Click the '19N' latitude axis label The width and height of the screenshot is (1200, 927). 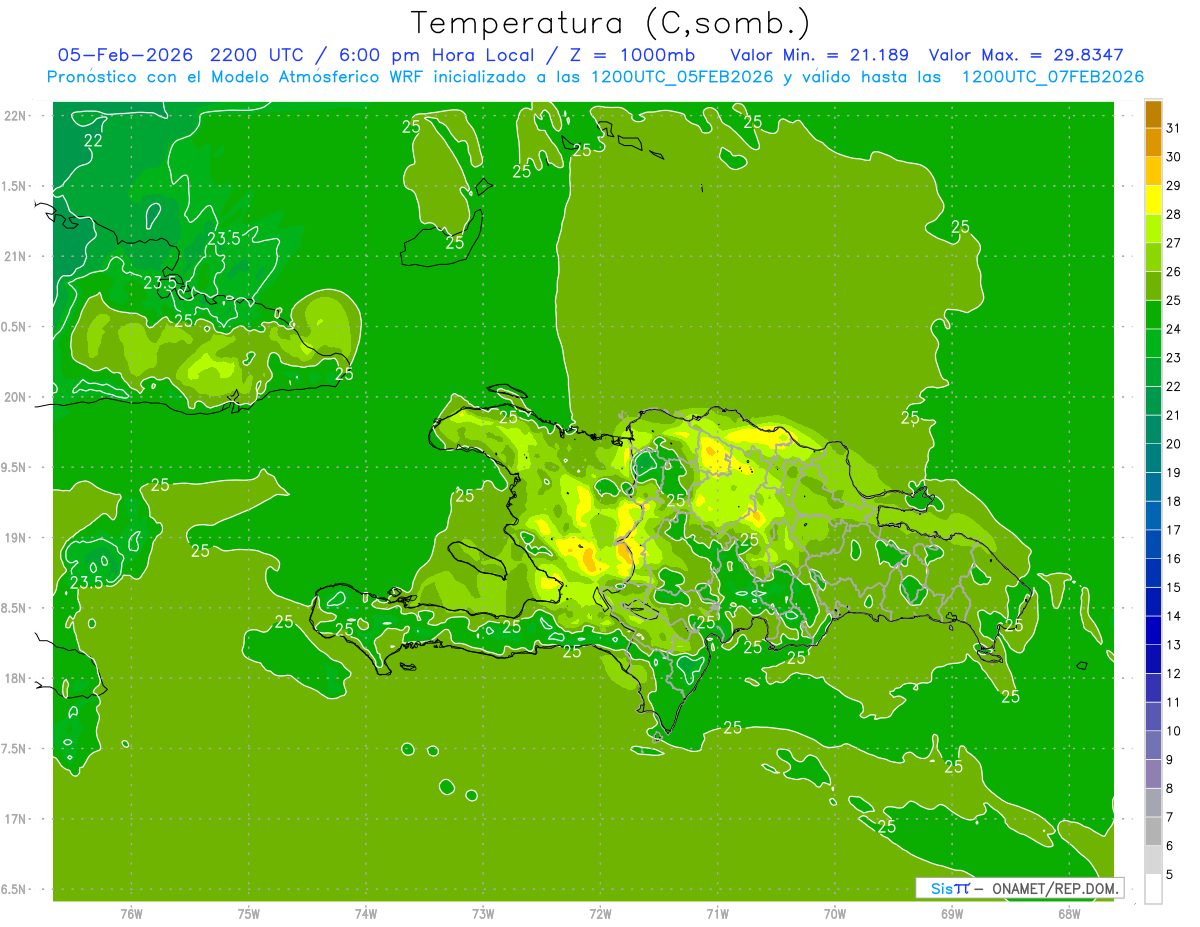click(14, 538)
